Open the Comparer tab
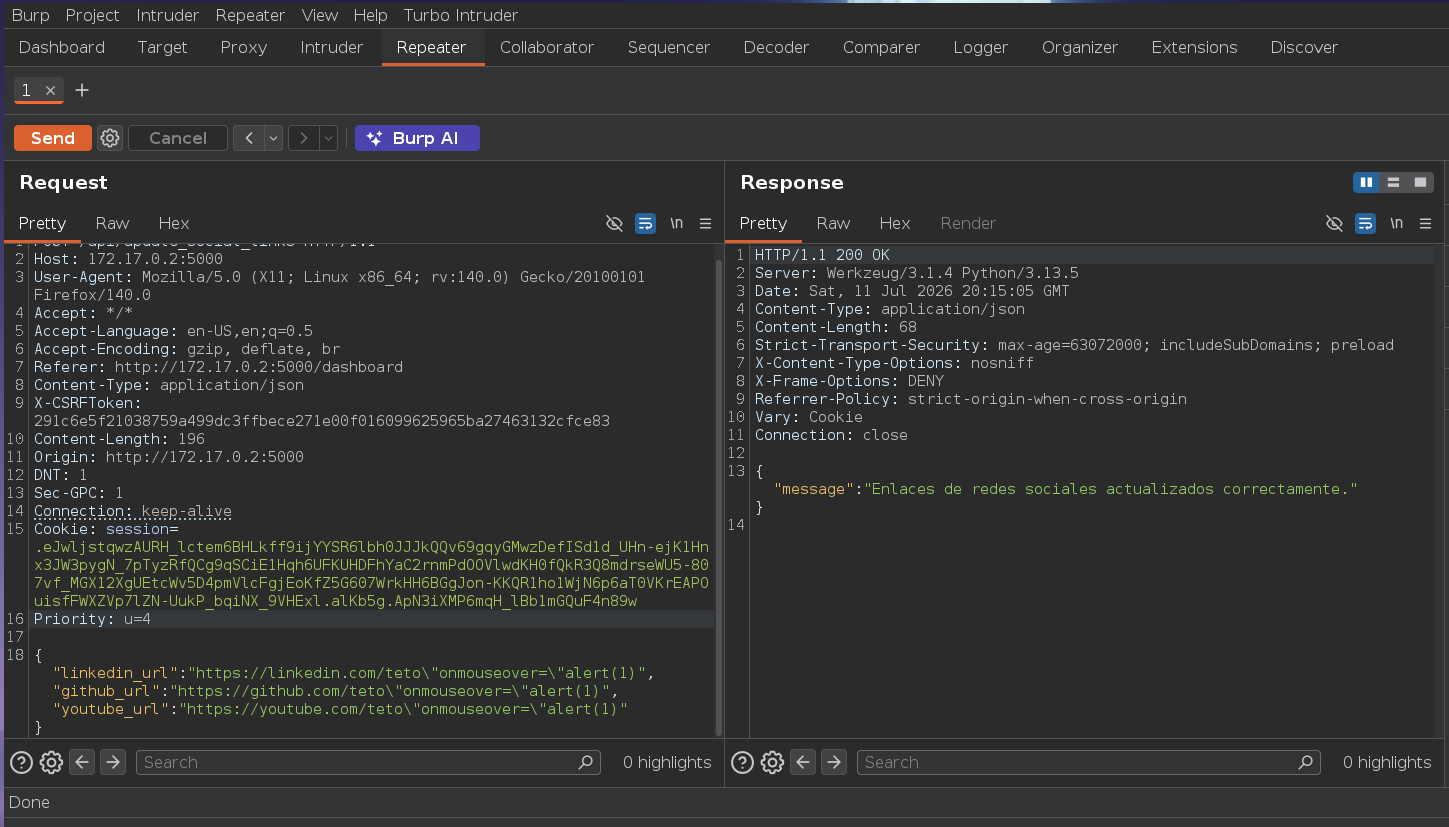1449x827 pixels. 881,47
